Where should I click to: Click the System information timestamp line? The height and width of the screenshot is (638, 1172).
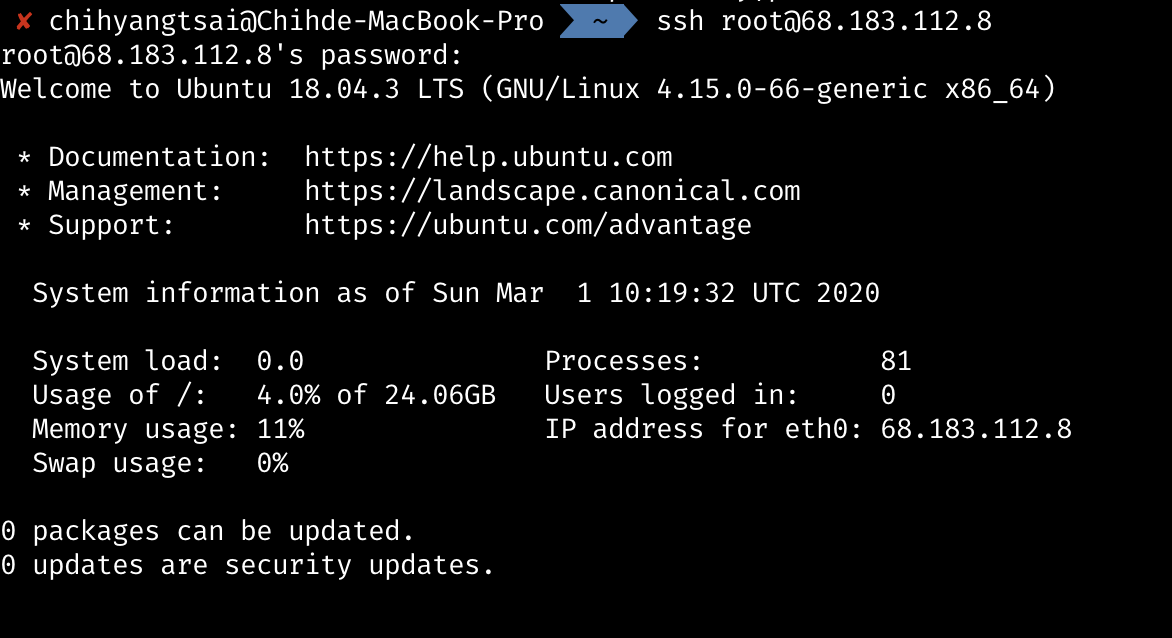[456, 293]
